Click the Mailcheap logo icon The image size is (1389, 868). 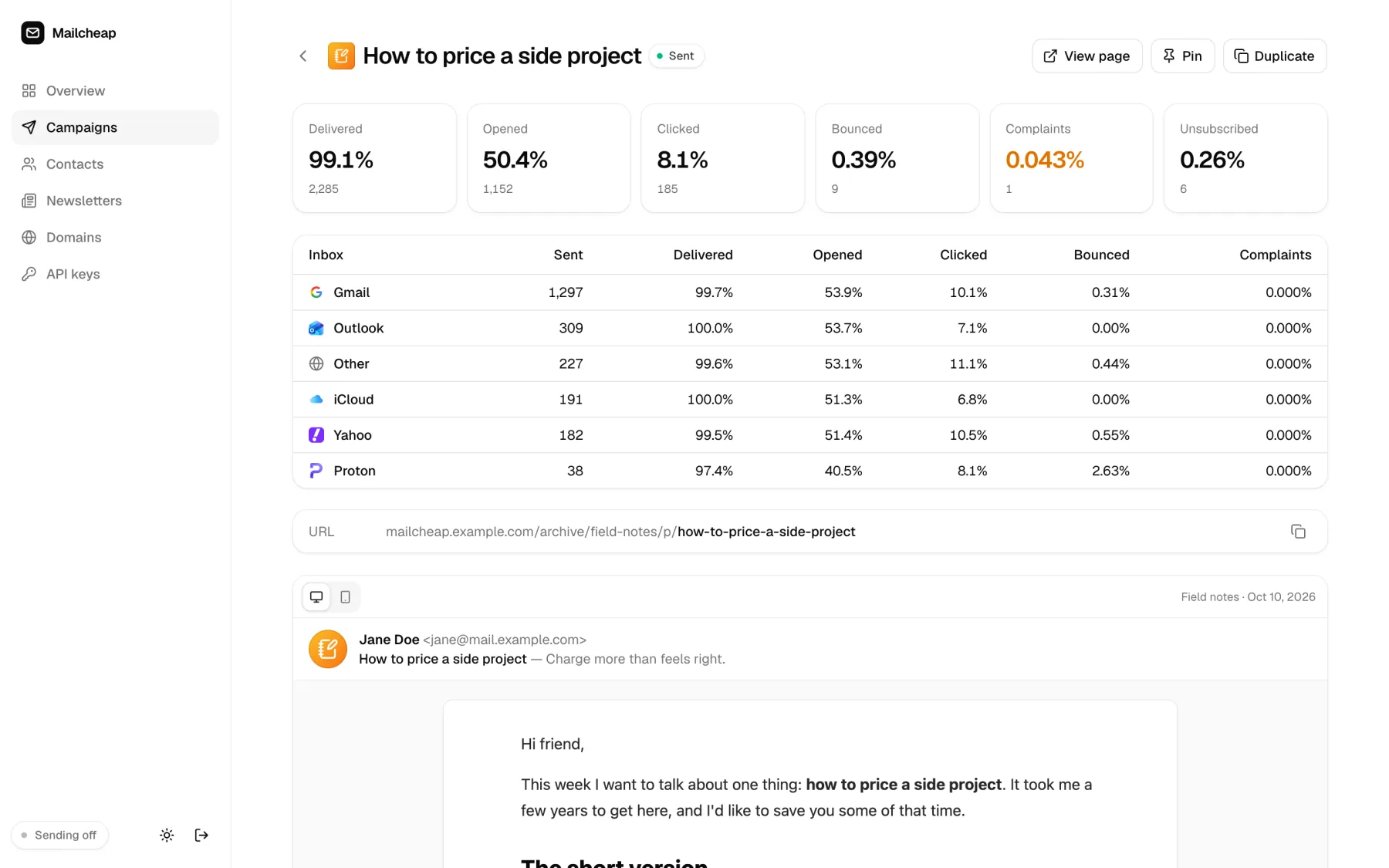pos(32,32)
